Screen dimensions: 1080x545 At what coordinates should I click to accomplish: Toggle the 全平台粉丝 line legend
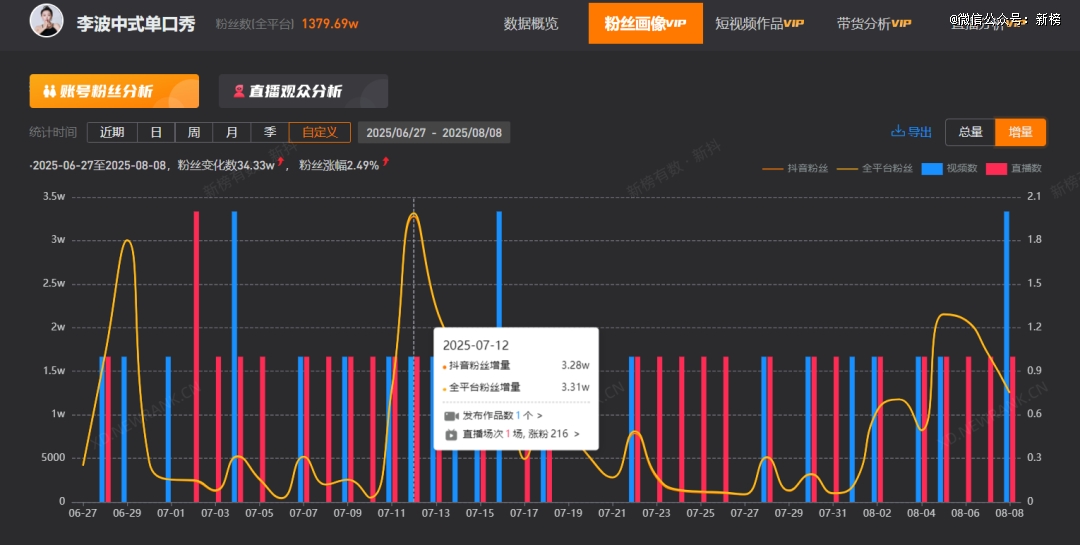[x=875, y=168]
